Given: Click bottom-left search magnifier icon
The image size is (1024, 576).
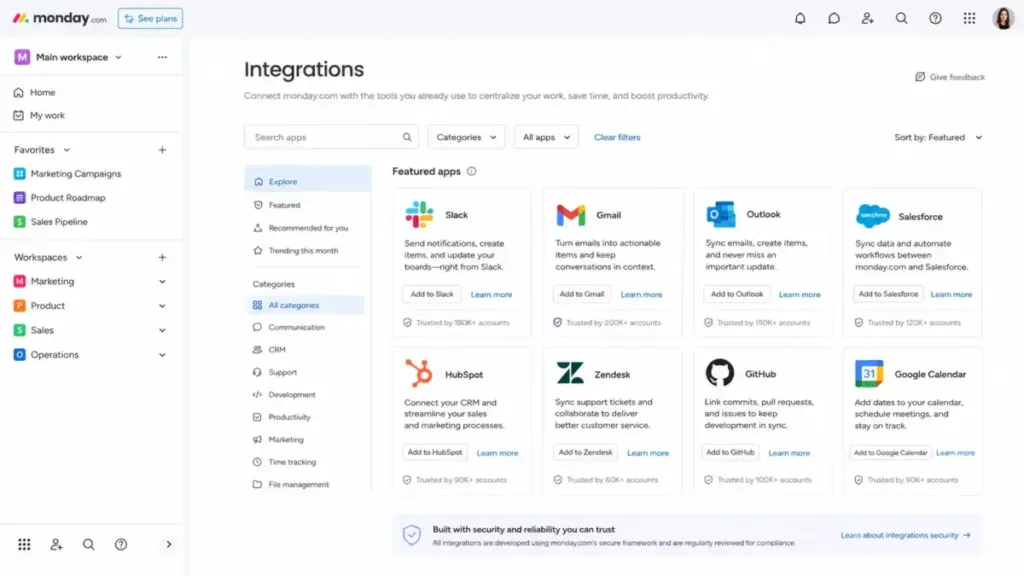Looking at the screenshot, I should pyautogui.click(x=88, y=544).
